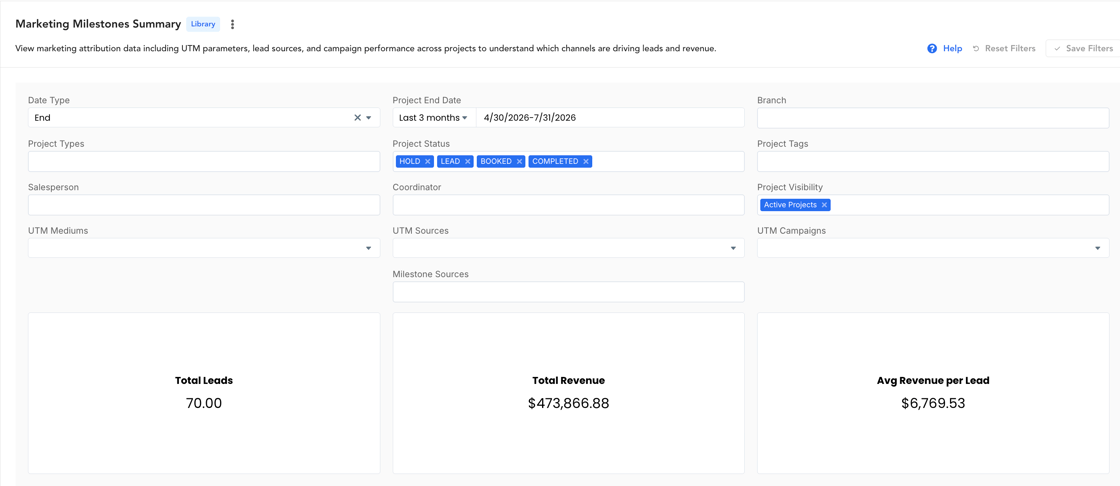Click the Marketing Milestones Summary title

[x=98, y=24]
